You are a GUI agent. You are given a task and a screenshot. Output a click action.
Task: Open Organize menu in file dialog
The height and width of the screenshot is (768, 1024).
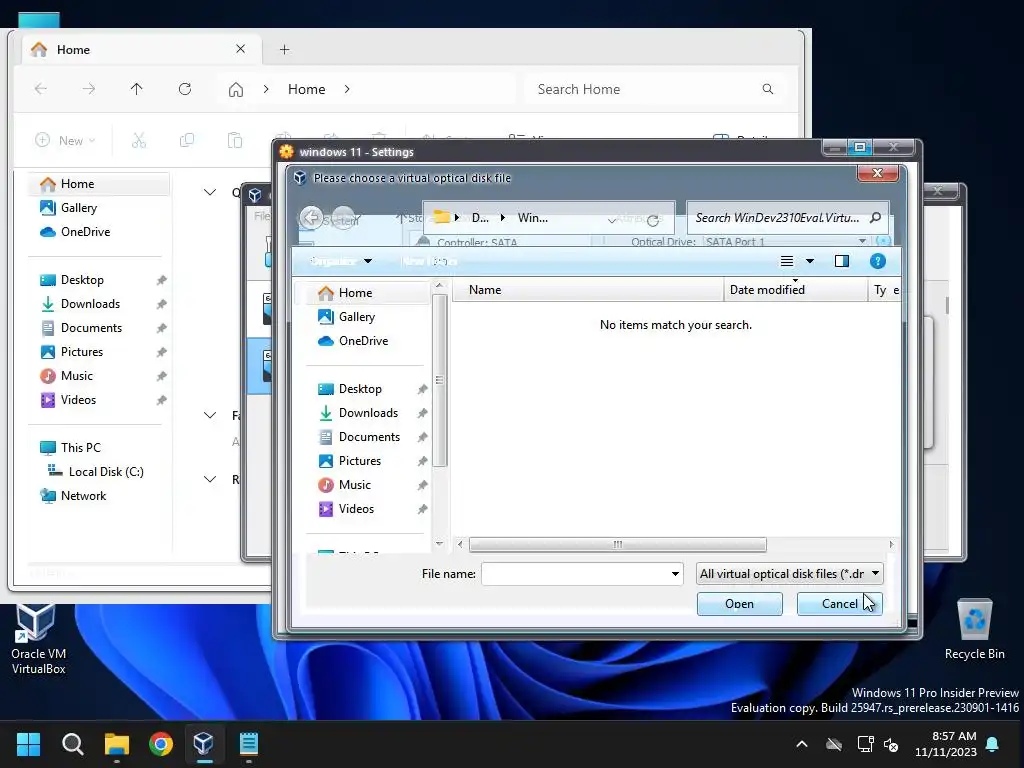coord(340,261)
